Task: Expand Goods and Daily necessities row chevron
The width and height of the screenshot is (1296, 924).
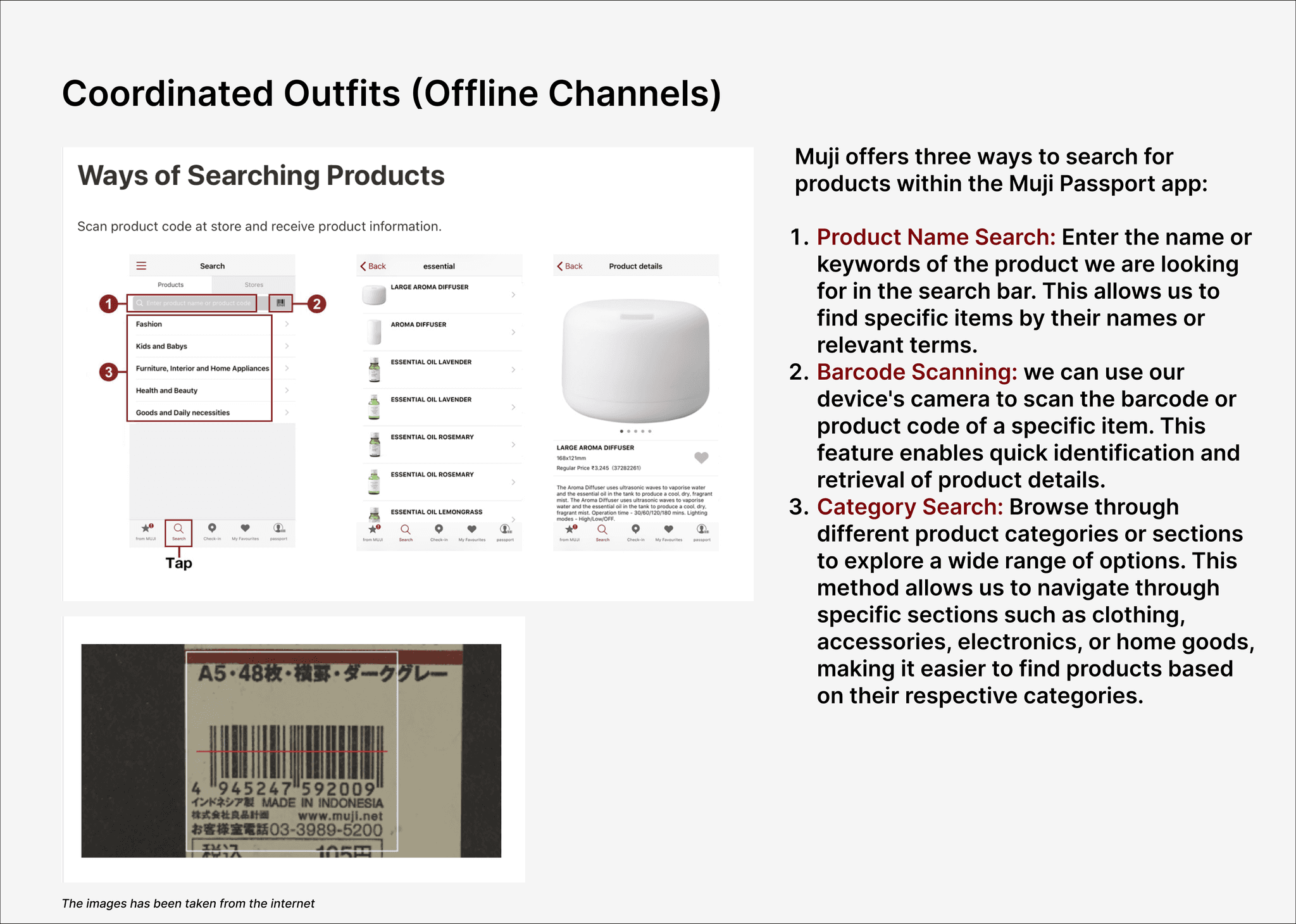Action: point(287,413)
